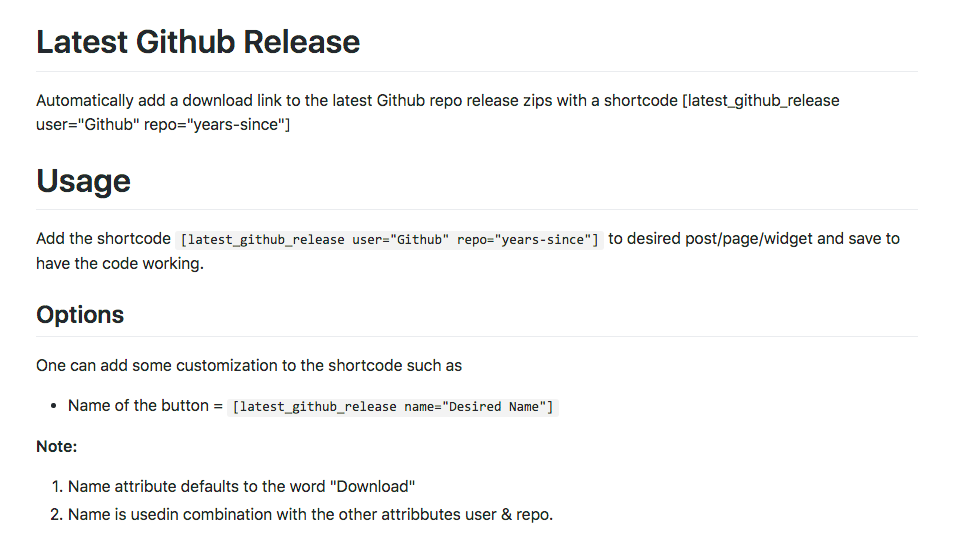Click the bold "Note:" label
This screenshot has width=958, height=543.
(57, 446)
